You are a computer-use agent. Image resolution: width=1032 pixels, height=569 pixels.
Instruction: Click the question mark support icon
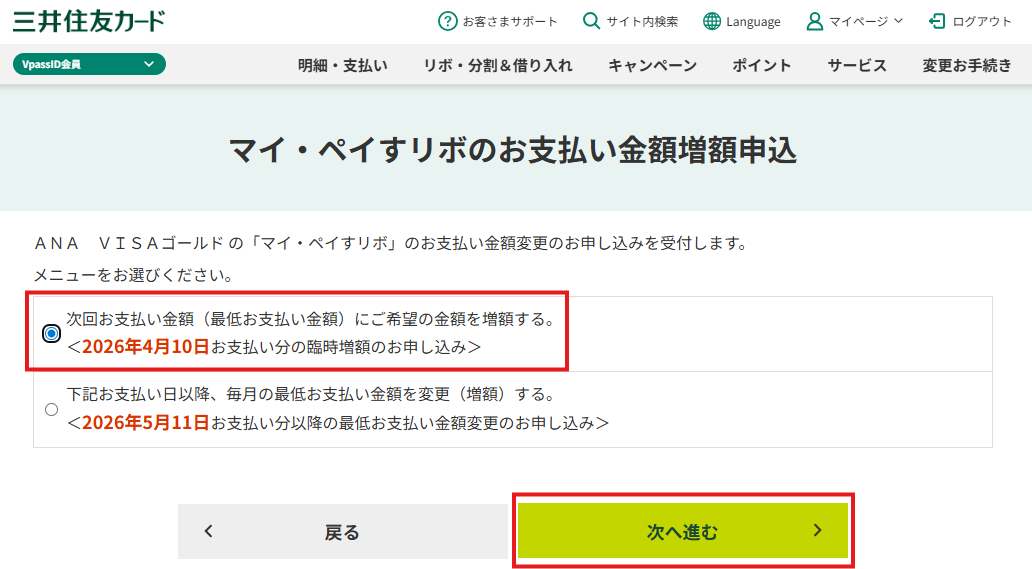coord(448,21)
